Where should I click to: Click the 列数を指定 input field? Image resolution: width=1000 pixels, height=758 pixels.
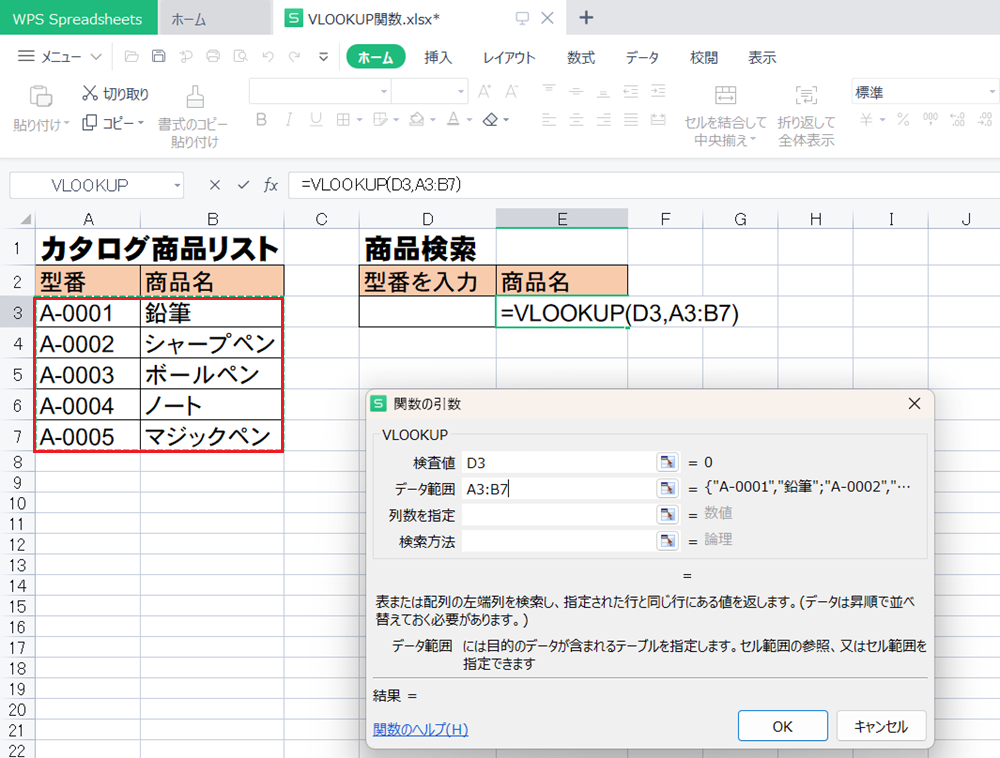tap(559, 514)
